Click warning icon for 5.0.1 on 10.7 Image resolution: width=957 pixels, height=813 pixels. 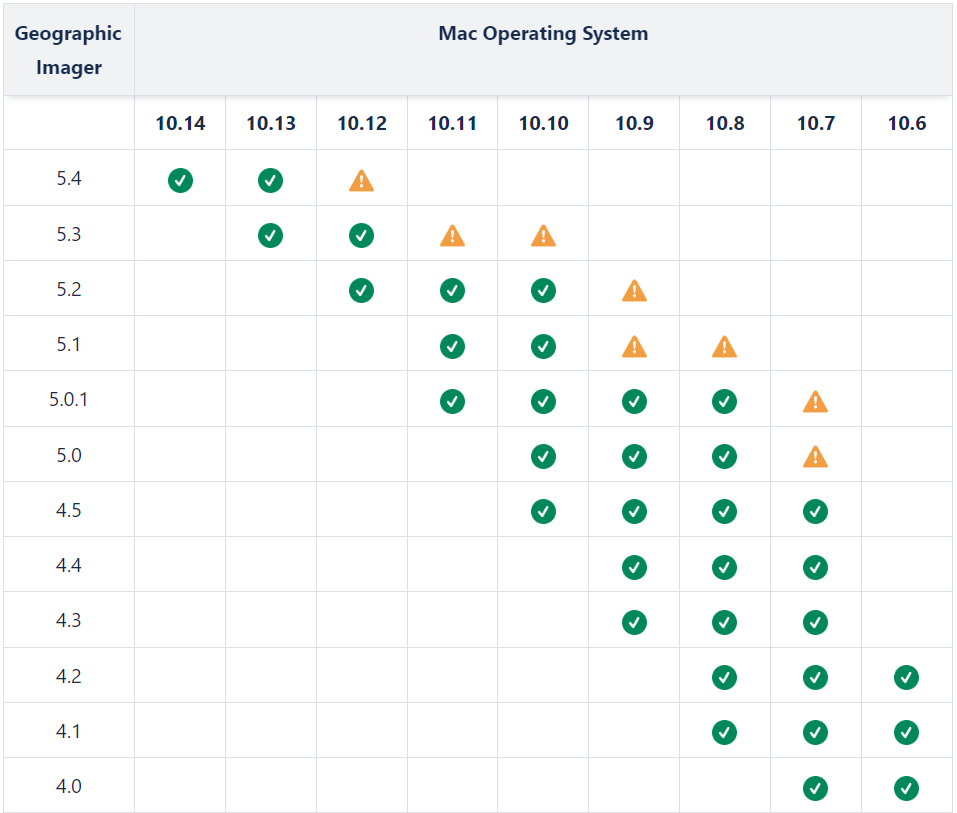[816, 402]
